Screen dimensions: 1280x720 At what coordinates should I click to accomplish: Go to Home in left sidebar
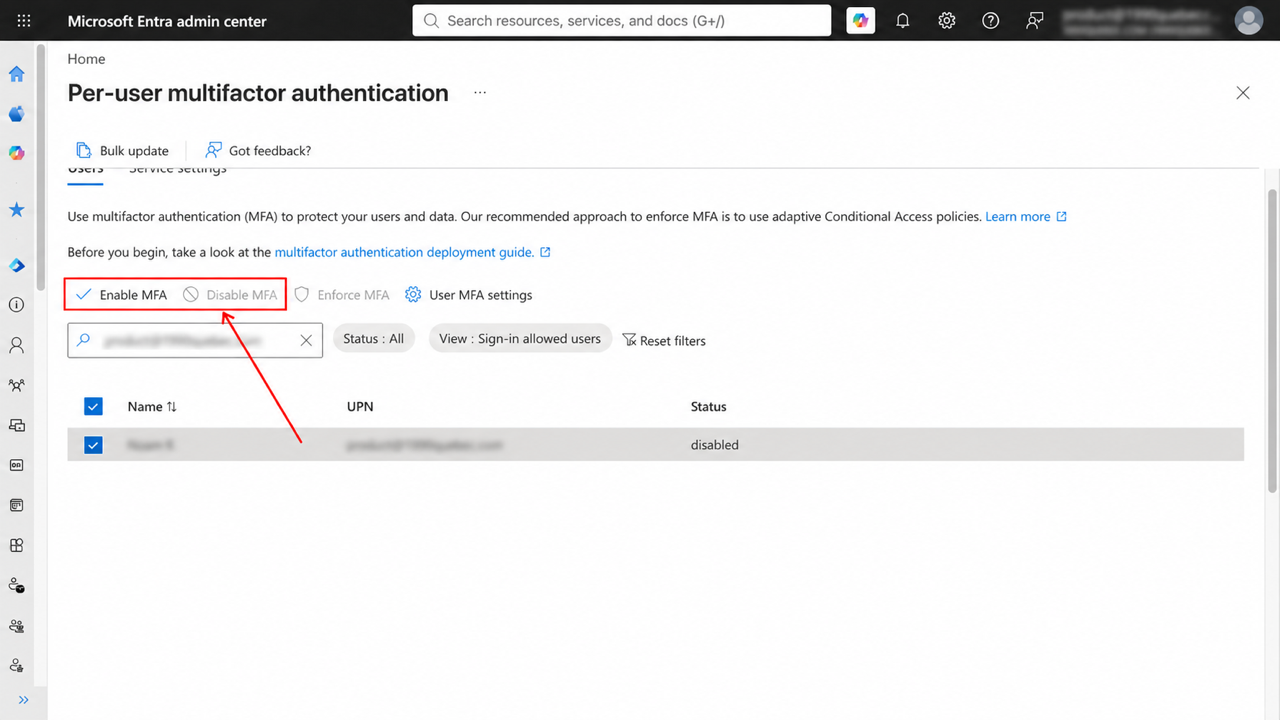(17, 74)
